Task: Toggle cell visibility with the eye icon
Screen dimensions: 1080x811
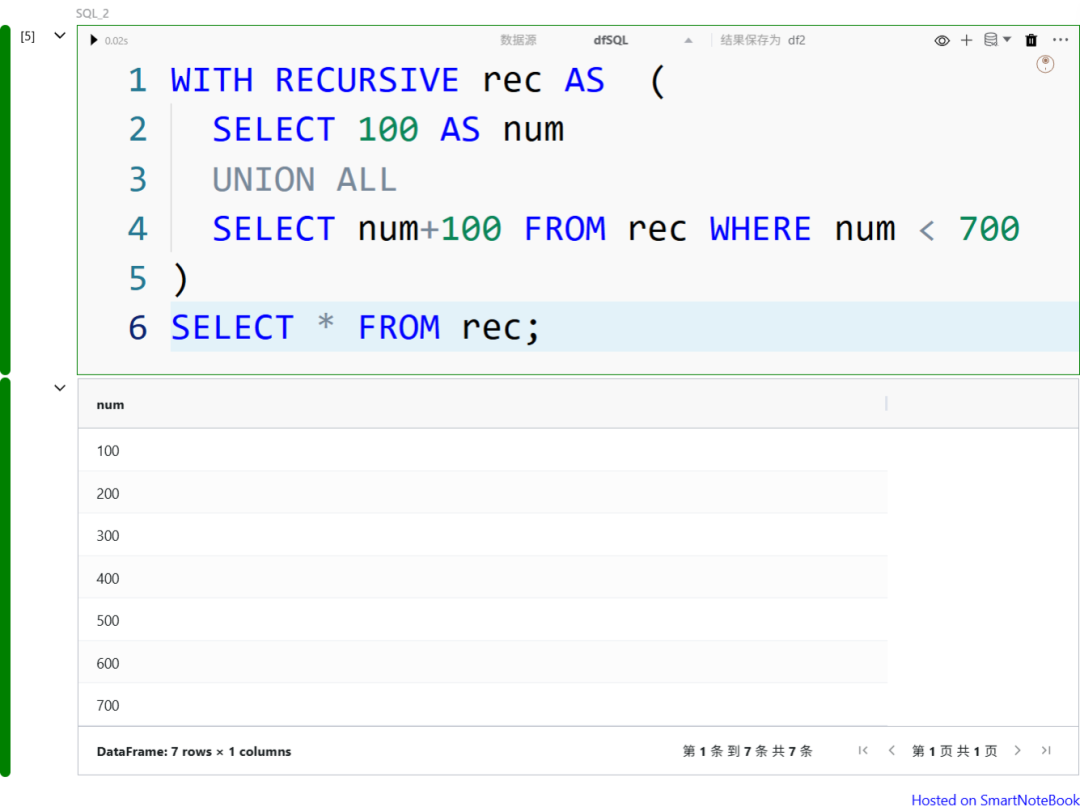Action: [942, 40]
